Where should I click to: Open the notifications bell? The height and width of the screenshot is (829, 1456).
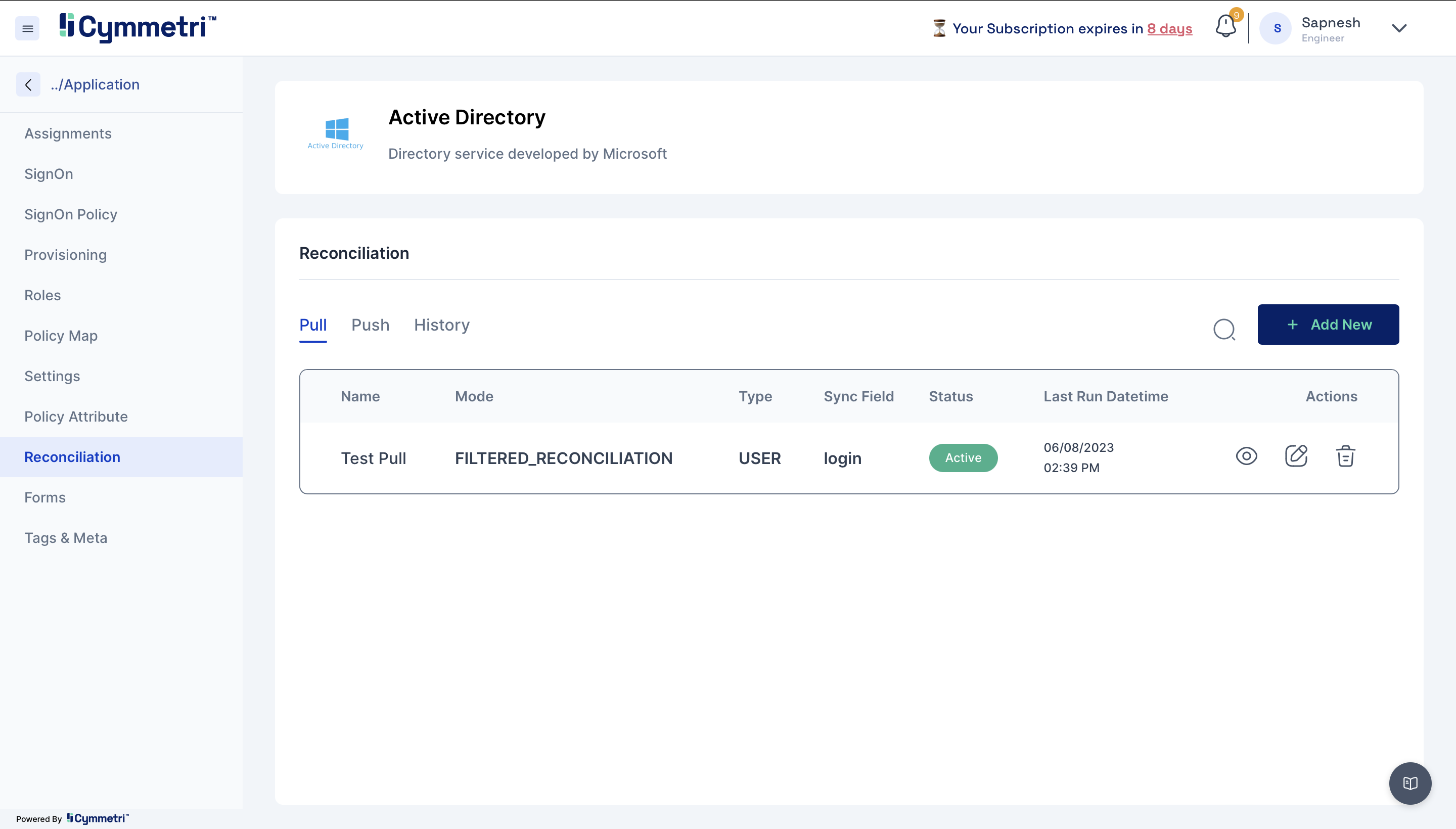pyautogui.click(x=1225, y=27)
